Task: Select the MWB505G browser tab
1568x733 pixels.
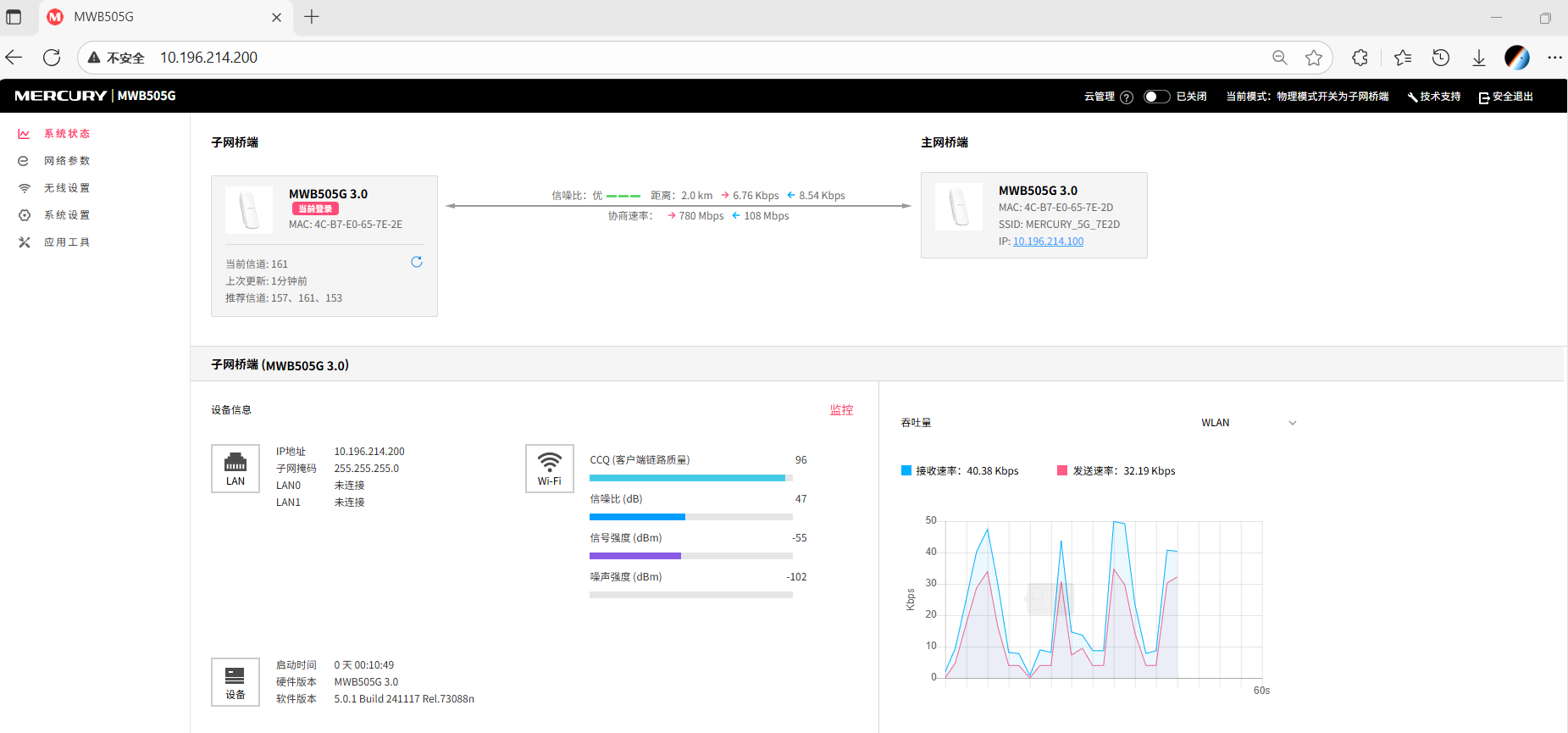Action: [x=166, y=17]
